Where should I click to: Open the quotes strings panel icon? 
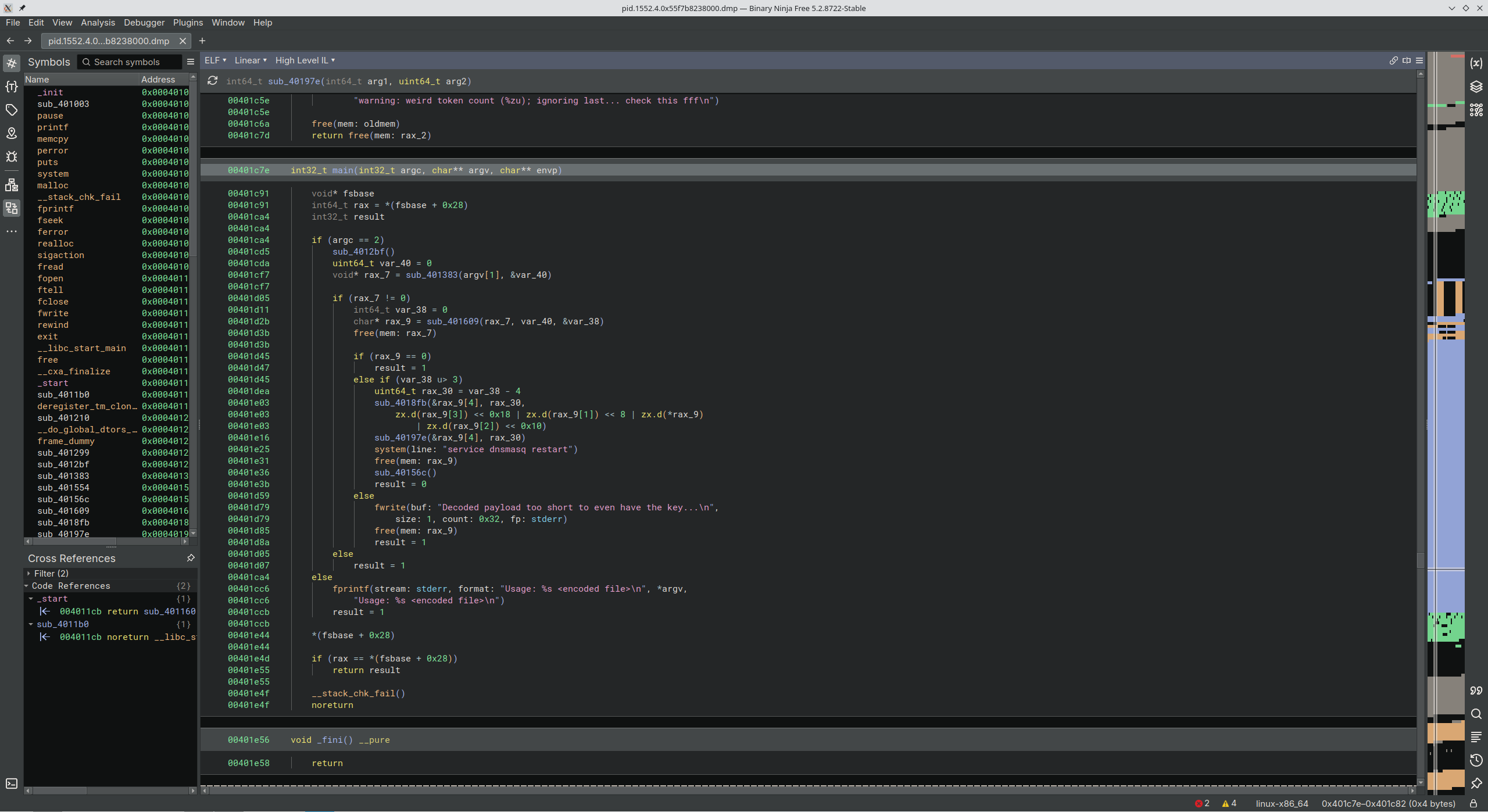(x=1476, y=691)
